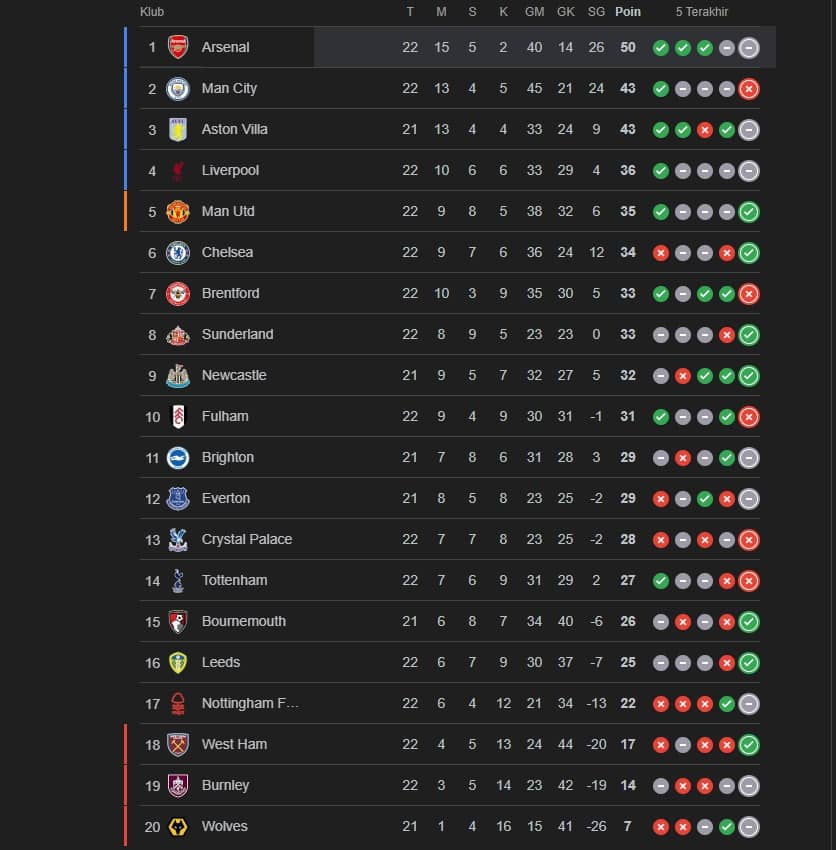Image resolution: width=836 pixels, height=850 pixels.
Task: Click the Klub column header
Action: (x=152, y=12)
